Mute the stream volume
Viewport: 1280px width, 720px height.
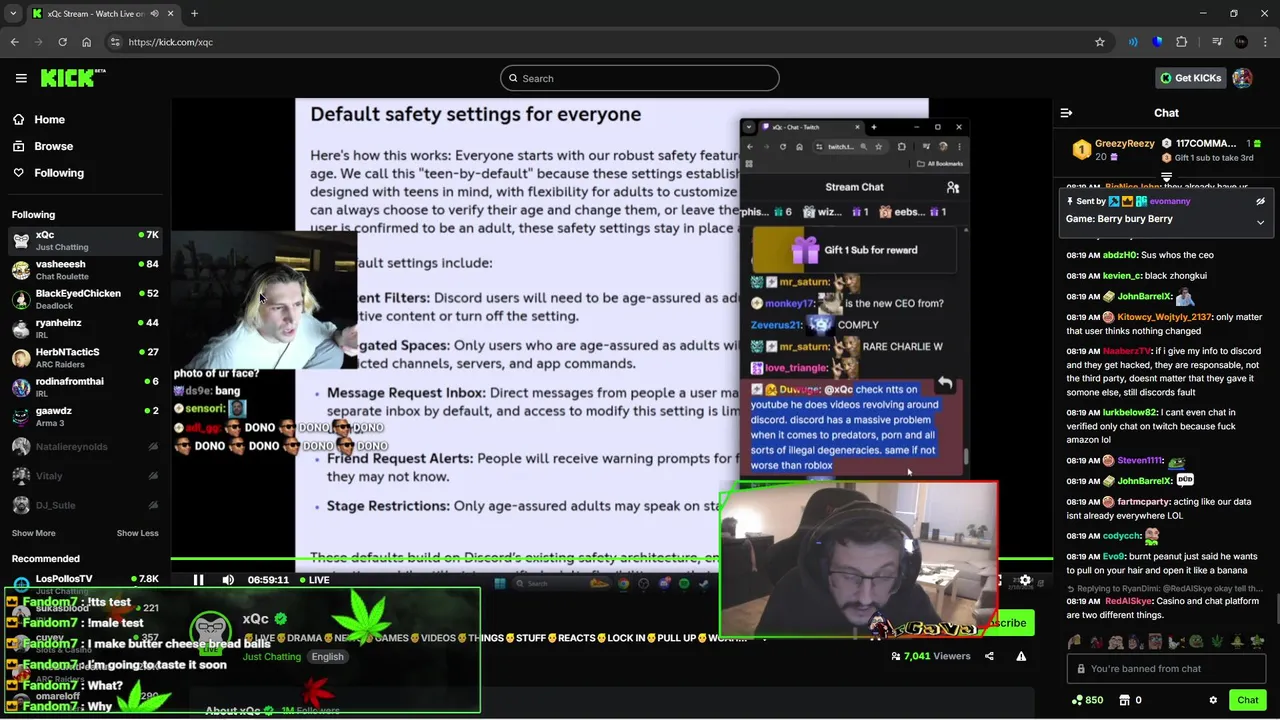tap(228, 580)
